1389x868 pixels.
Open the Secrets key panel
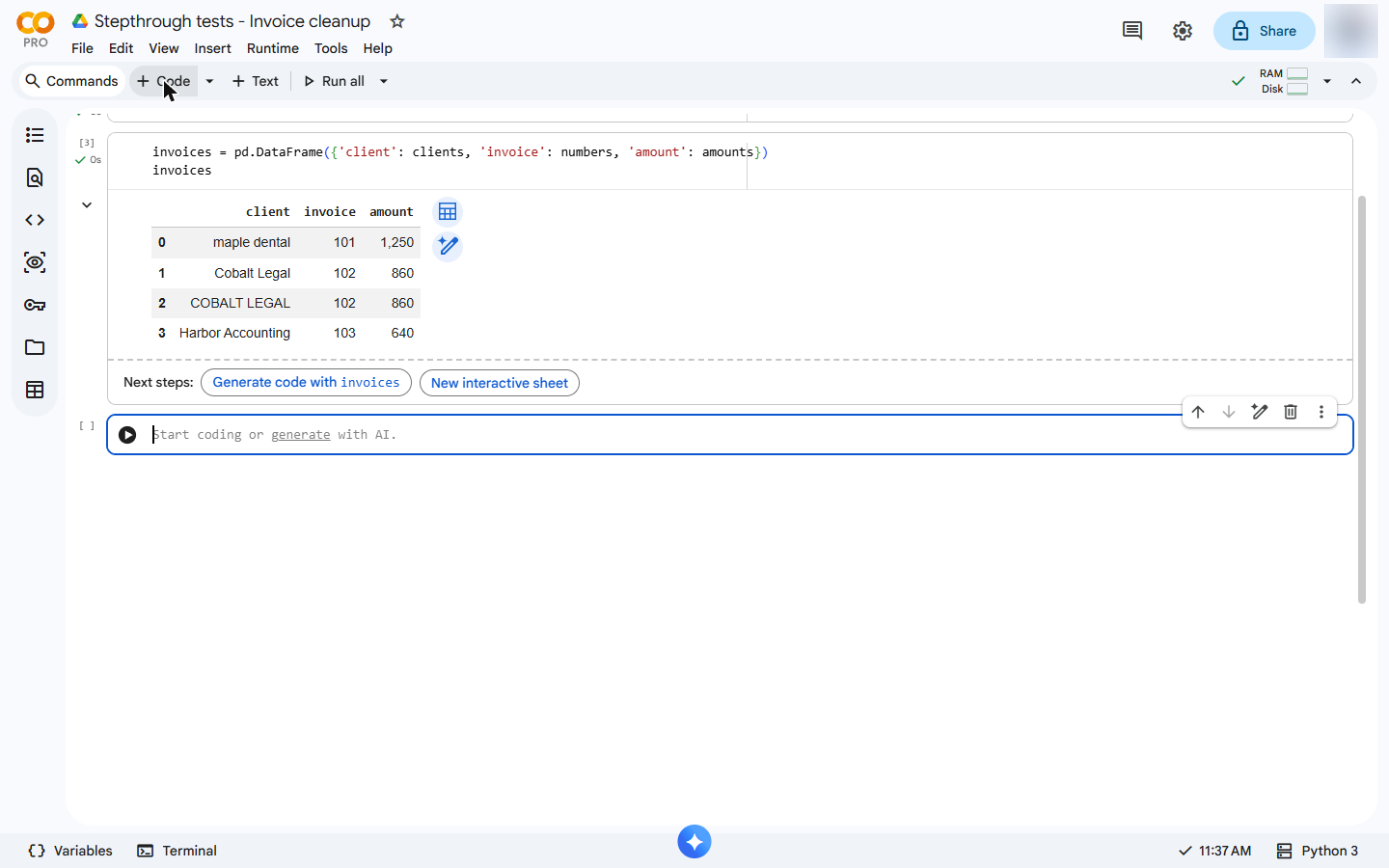pyautogui.click(x=35, y=305)
